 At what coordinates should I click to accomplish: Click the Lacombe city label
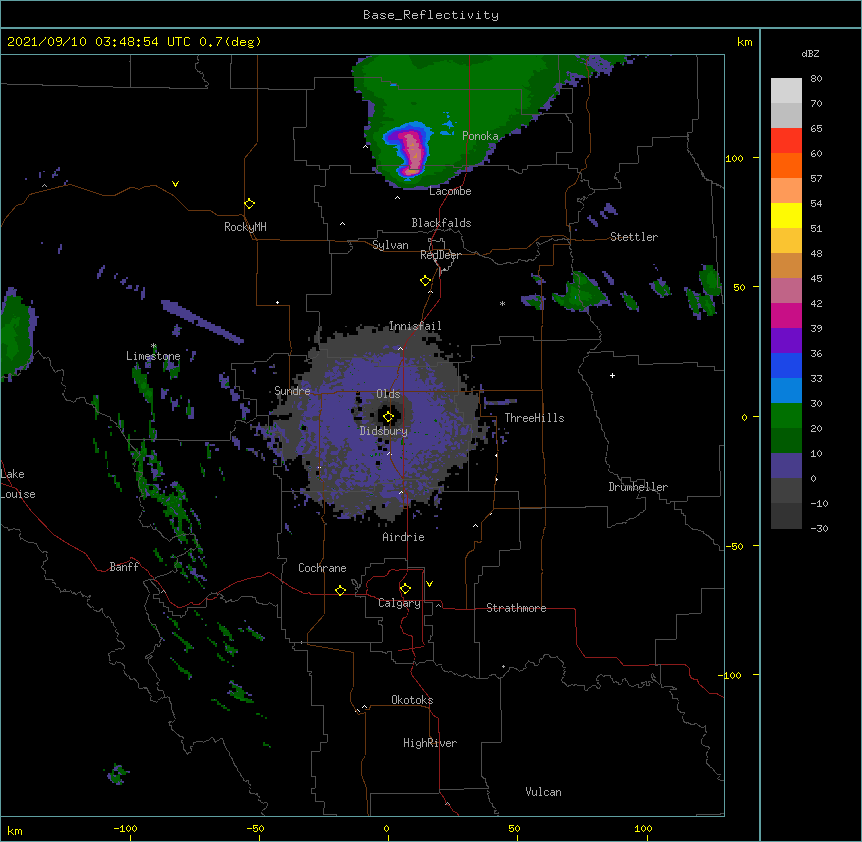(450, 191)
